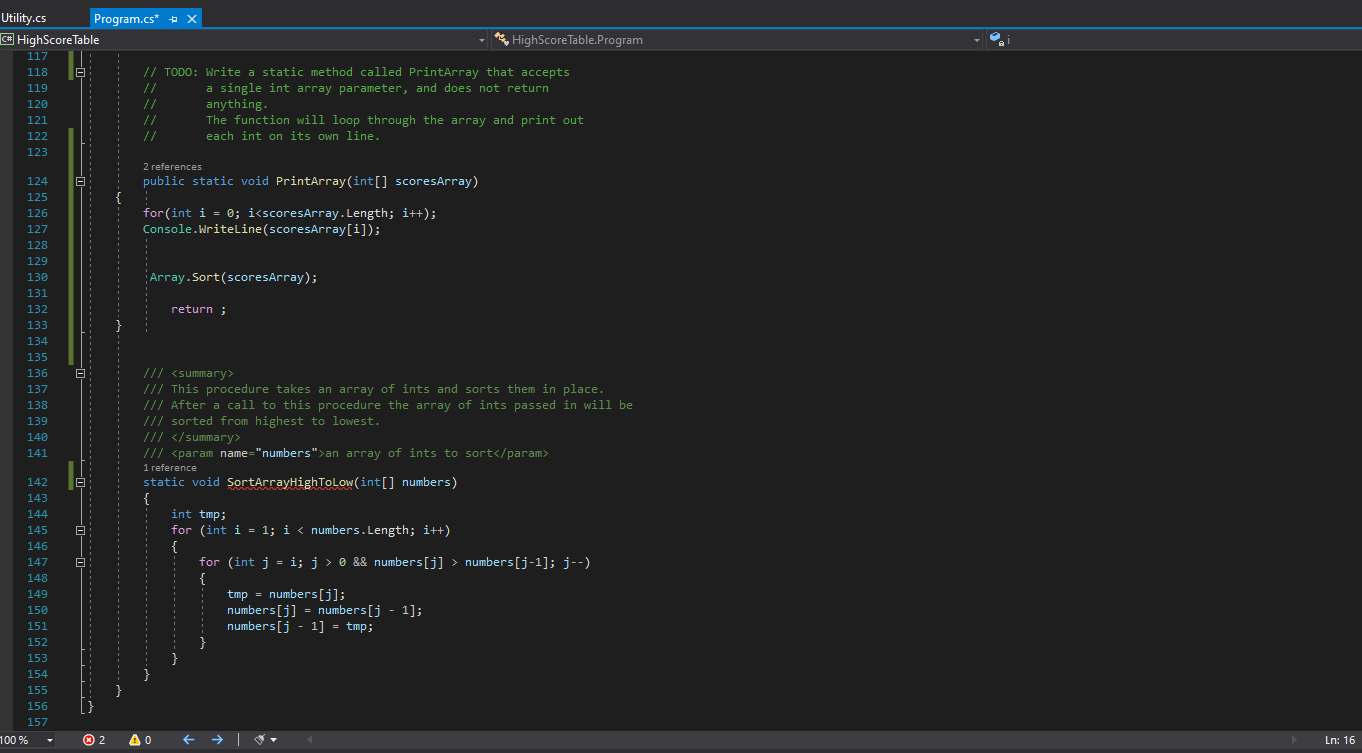Screen dimensions: 1362x753
Task: Collapse the SortArrayHighToLow method block
Action: (x=80, y=482)
